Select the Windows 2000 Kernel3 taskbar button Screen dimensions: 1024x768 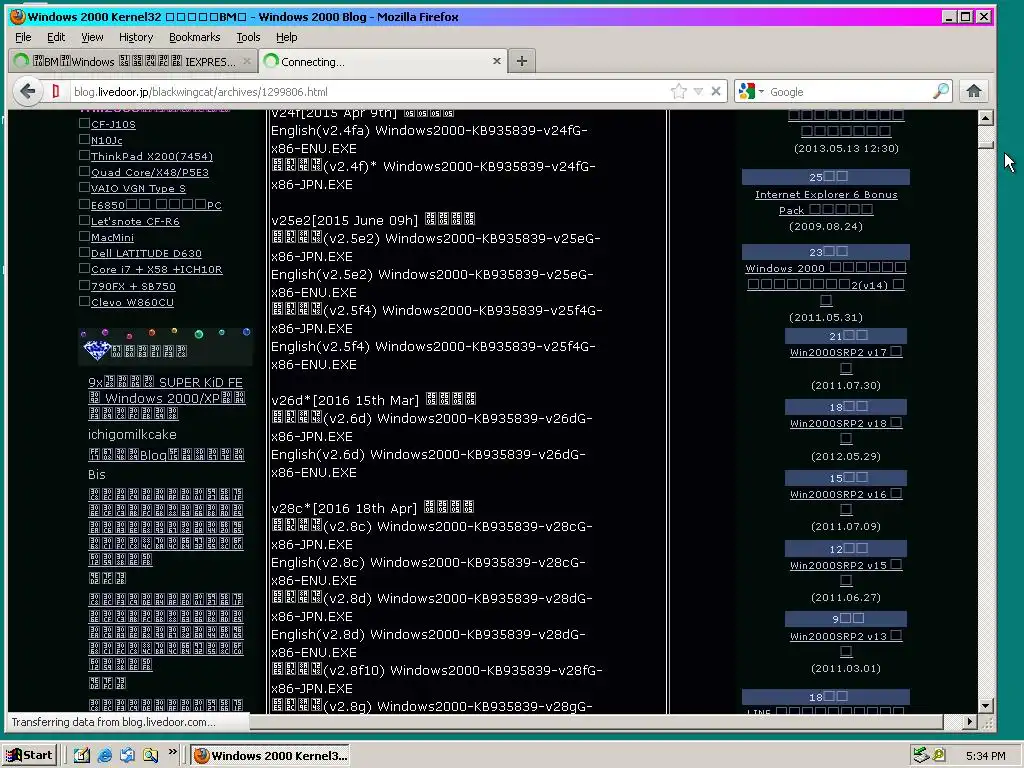(270, 756)
